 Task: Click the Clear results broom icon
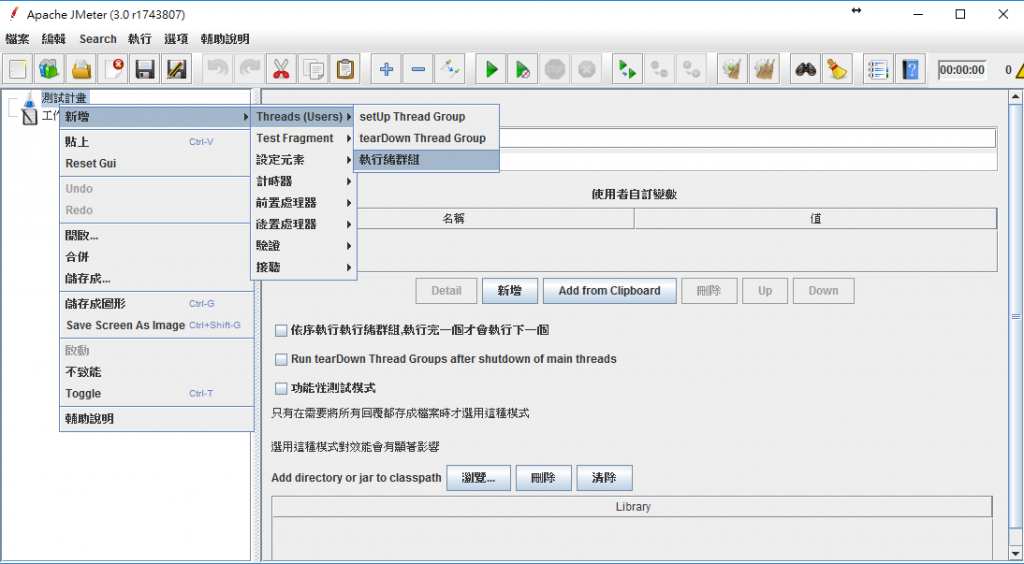click(733, 69)
